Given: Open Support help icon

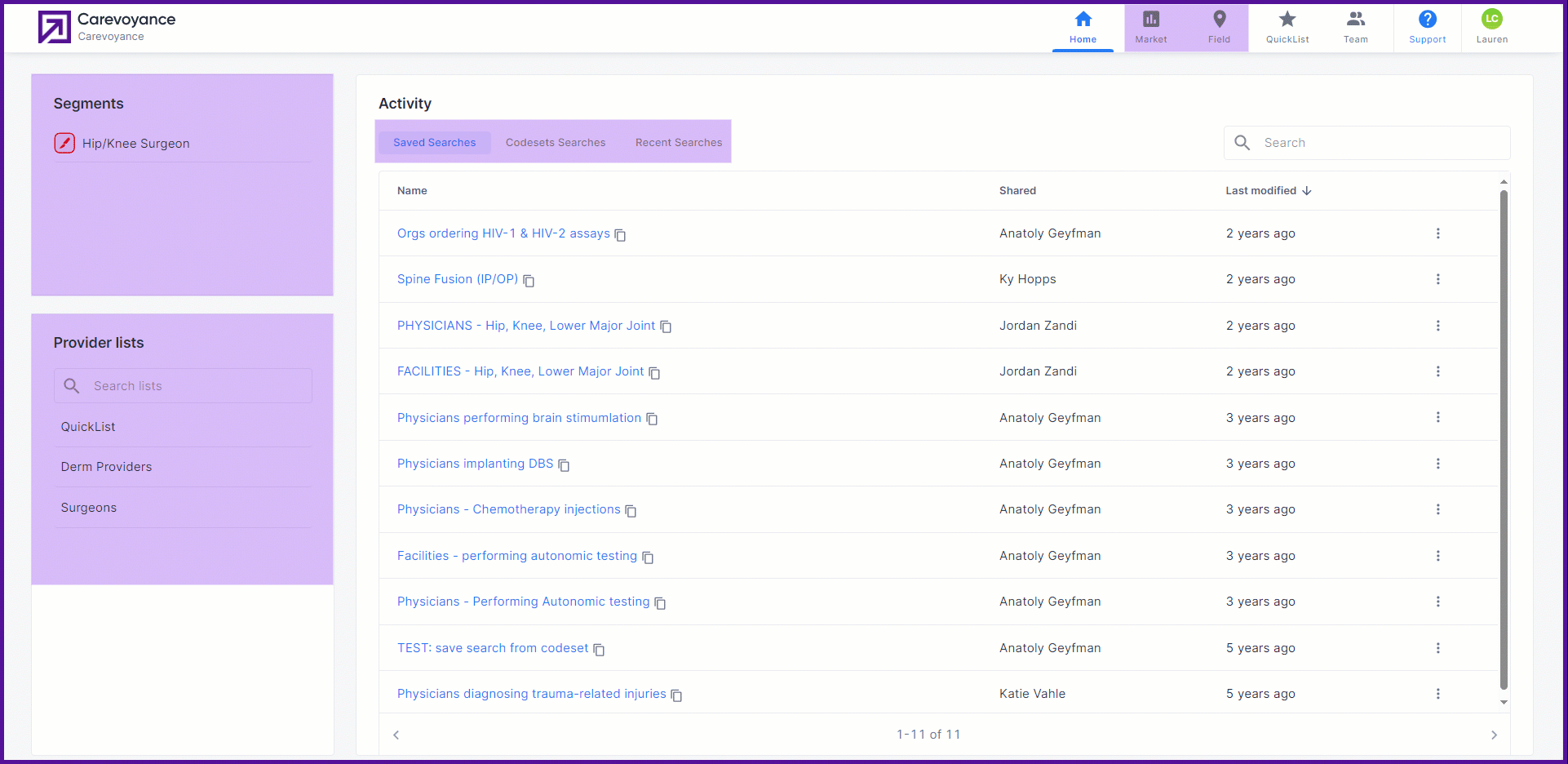Looking at the screenshot, I should coord(1428,19).
